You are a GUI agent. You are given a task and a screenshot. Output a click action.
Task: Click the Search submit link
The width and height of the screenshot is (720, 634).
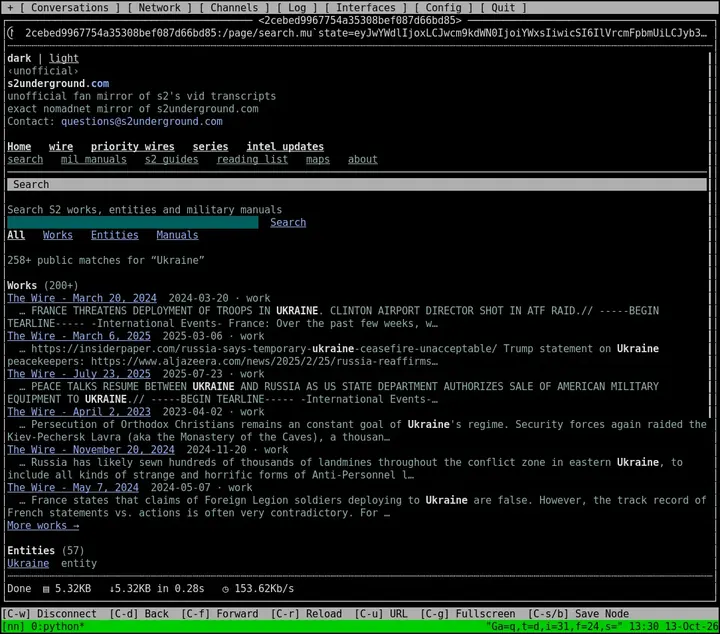pyautogui.click(x=288, y=223)
